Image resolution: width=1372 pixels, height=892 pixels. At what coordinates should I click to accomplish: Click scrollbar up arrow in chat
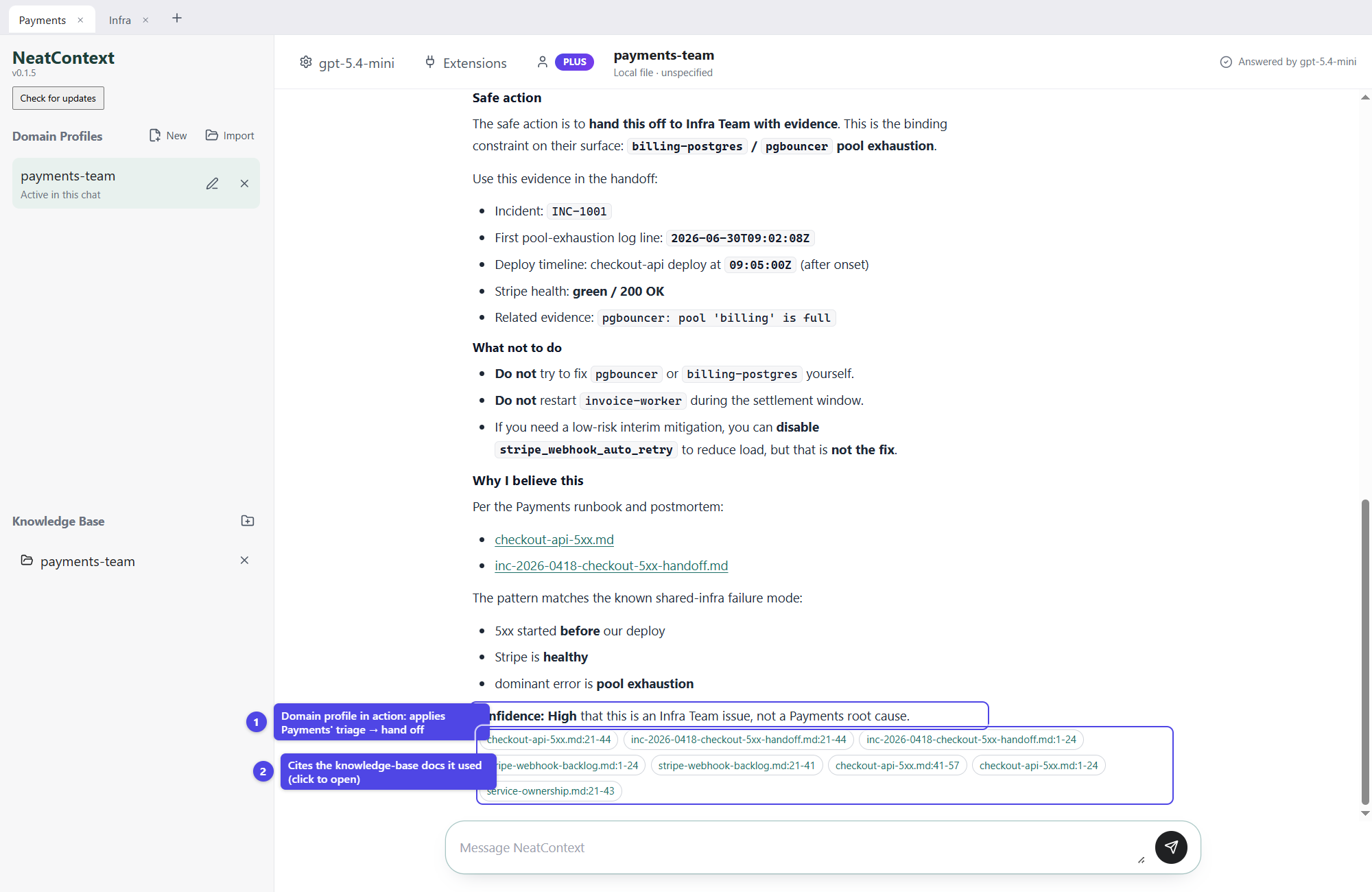click(x=1365, y=97)
